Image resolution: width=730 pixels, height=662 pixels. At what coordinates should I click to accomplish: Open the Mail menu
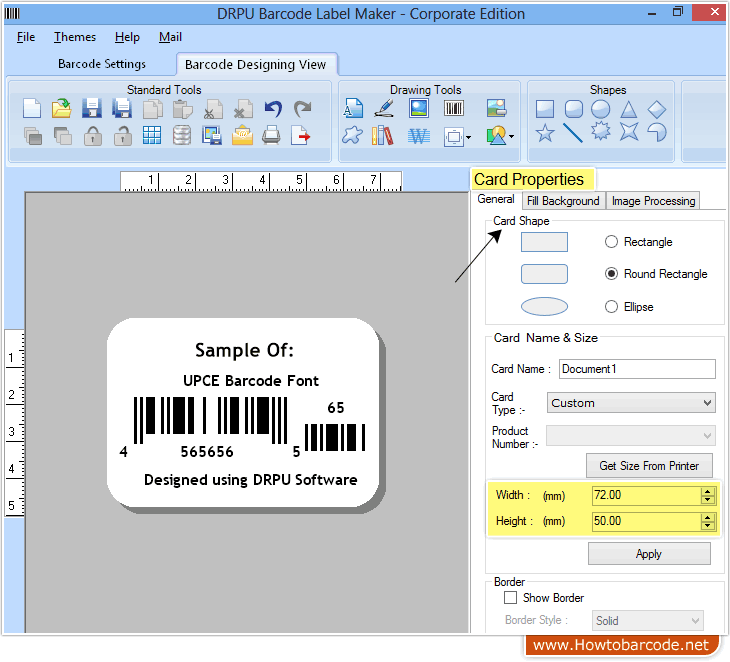click(x=170, y=37)
